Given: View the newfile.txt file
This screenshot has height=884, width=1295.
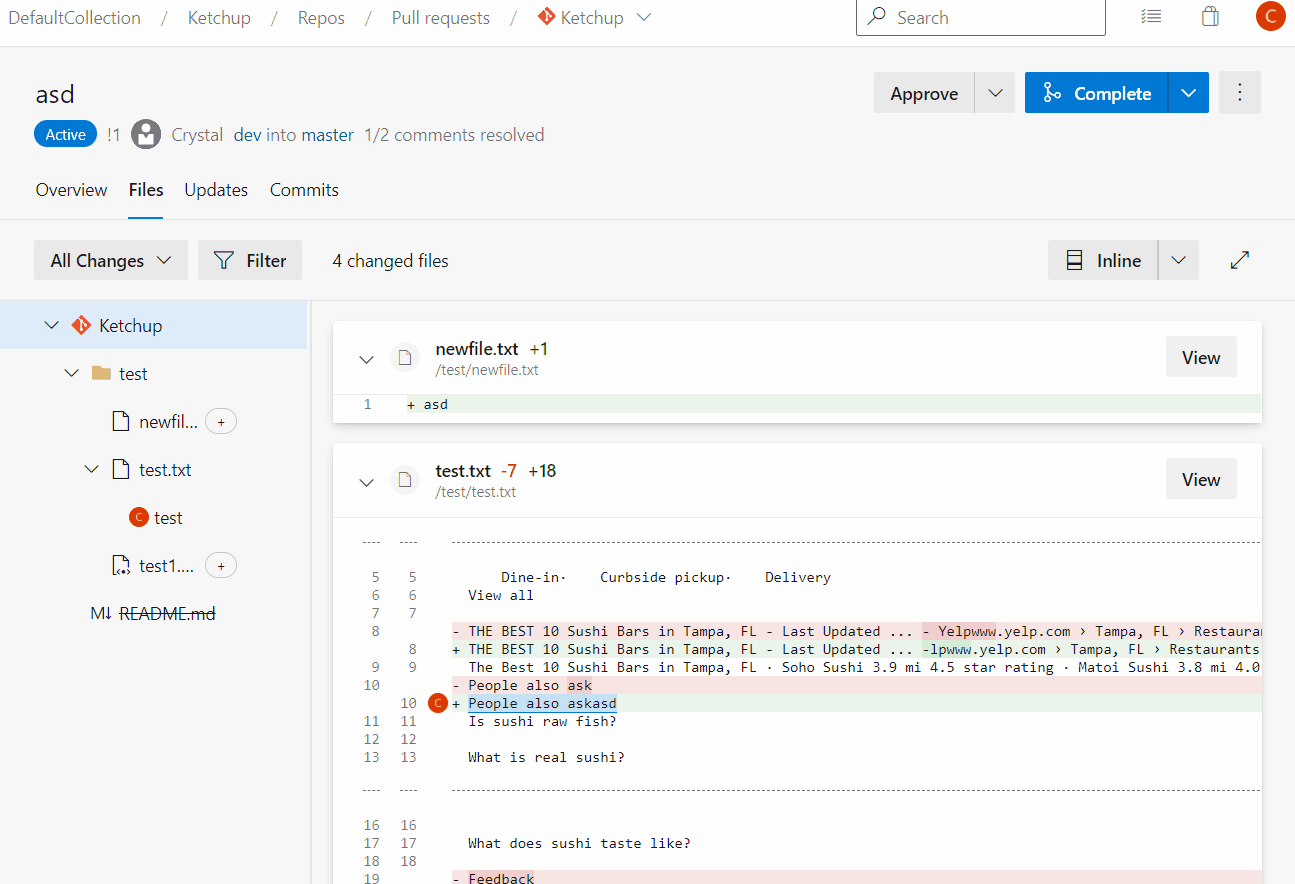Looking at the screenshot, I should 1200,356.
